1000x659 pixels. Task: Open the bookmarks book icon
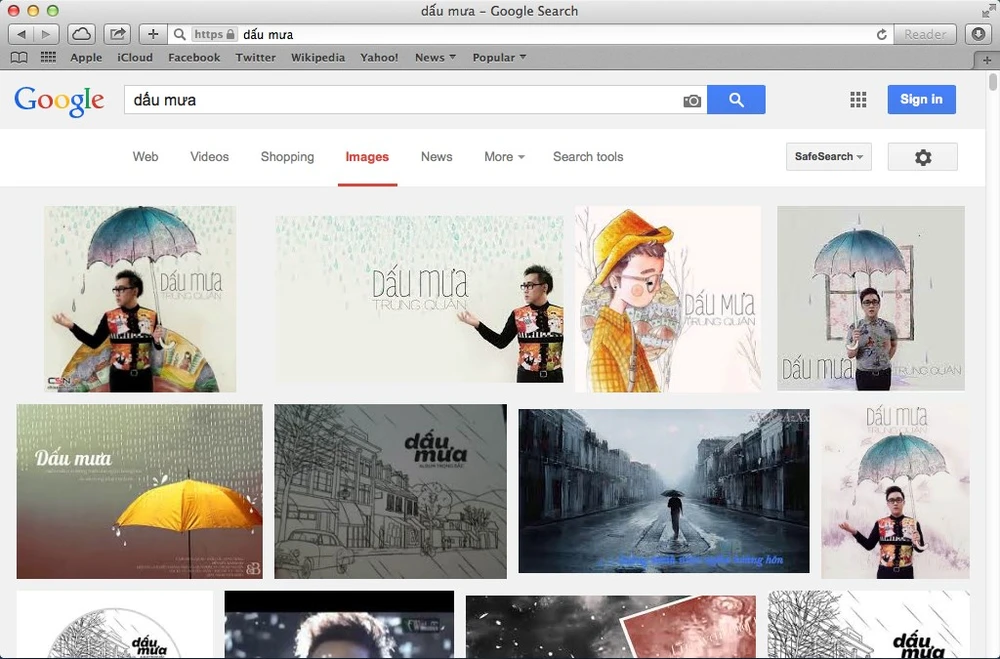[19, 57]
